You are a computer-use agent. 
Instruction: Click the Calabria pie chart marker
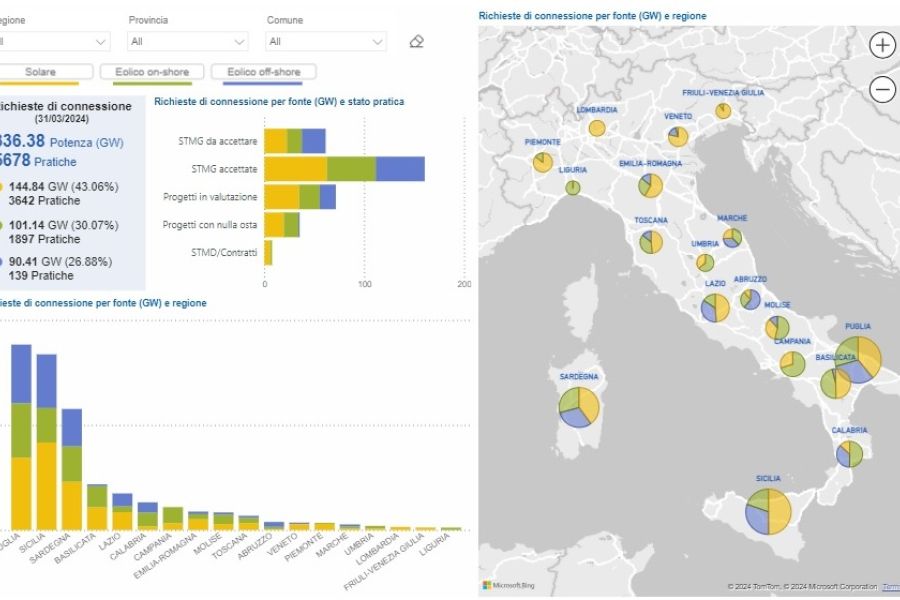click(850, 454)
